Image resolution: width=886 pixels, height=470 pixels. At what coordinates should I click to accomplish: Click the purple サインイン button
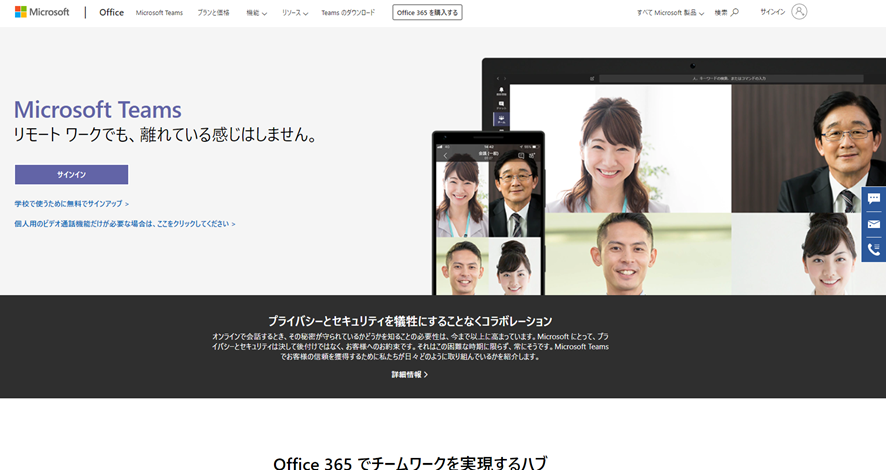pos(71,175)
